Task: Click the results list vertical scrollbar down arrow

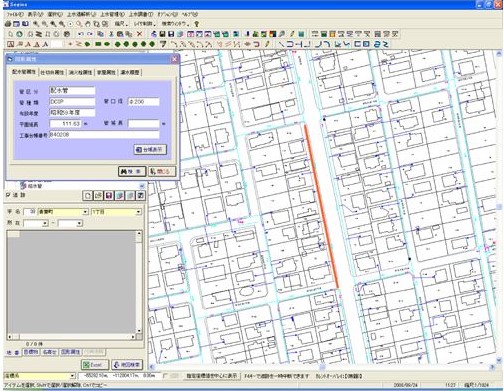Action: (x=139, y=331)
